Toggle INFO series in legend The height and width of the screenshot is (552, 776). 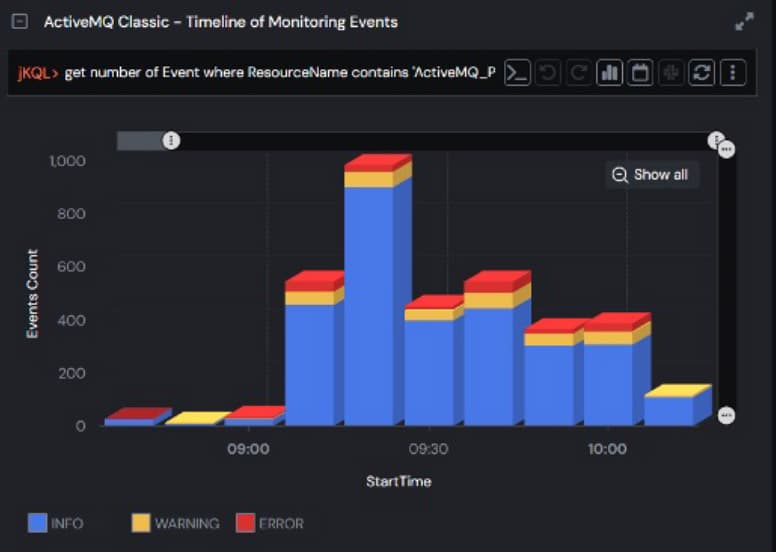click(x=56, y=523)
